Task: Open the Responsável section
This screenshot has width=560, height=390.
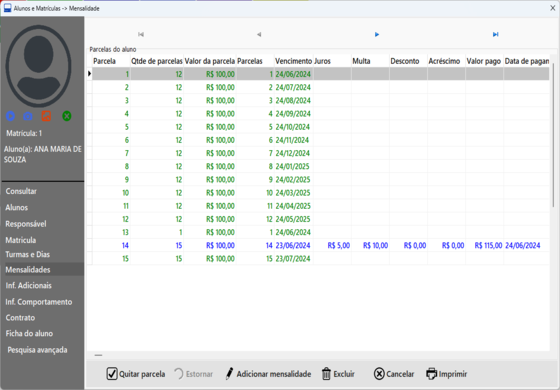Action: (26, 224)
